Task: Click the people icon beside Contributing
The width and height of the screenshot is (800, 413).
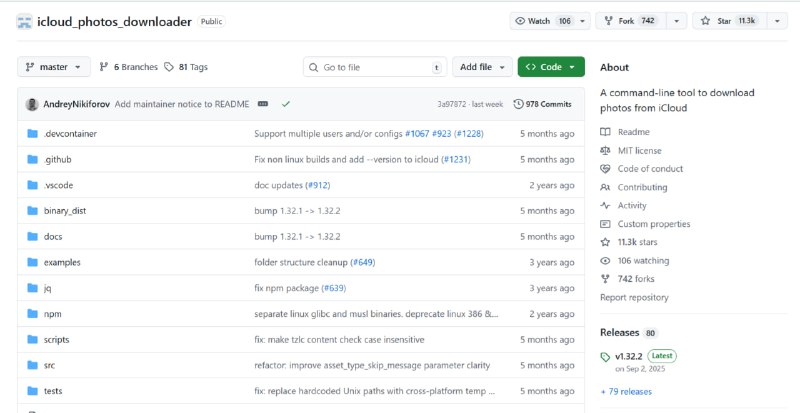Action: [x=605, y=187]
